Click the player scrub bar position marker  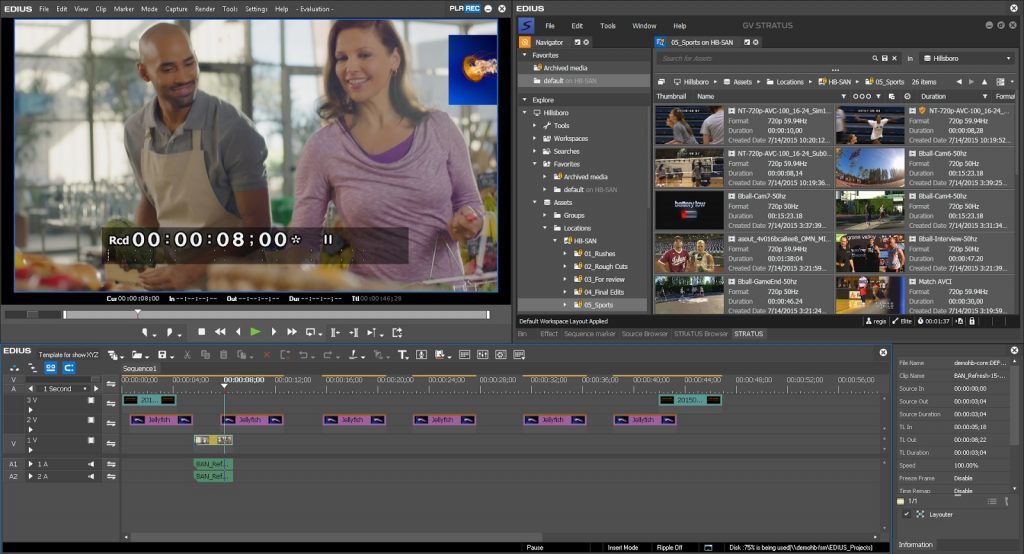point(138,313)
